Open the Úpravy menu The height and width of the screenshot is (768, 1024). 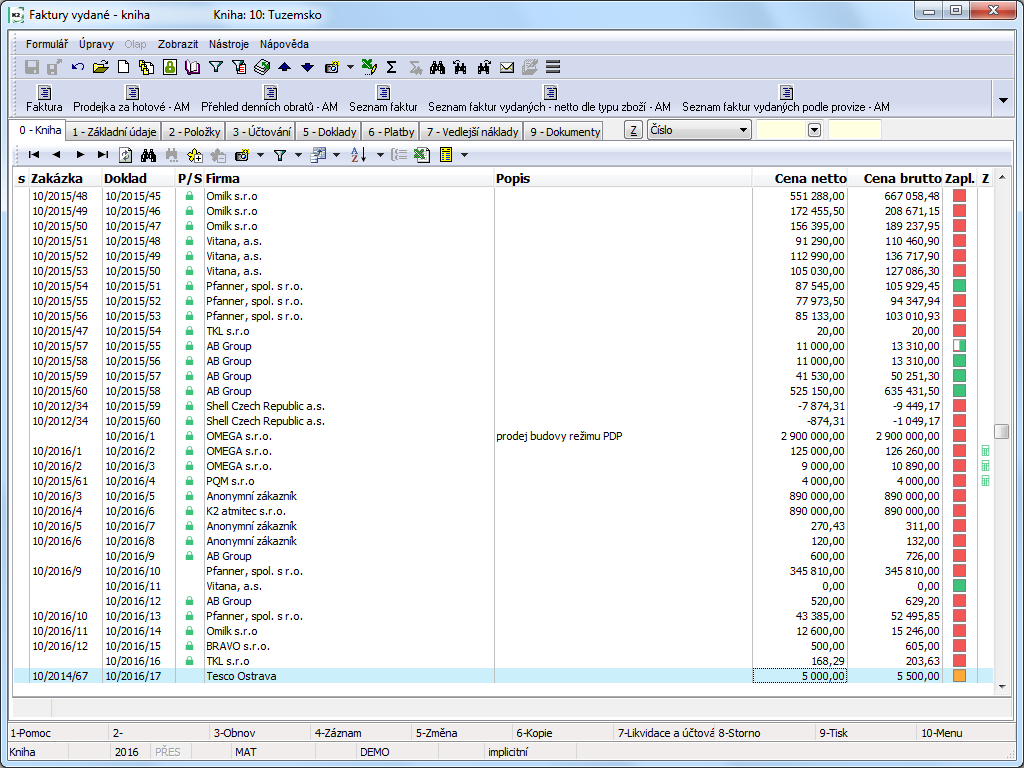[x=97, y=44]
